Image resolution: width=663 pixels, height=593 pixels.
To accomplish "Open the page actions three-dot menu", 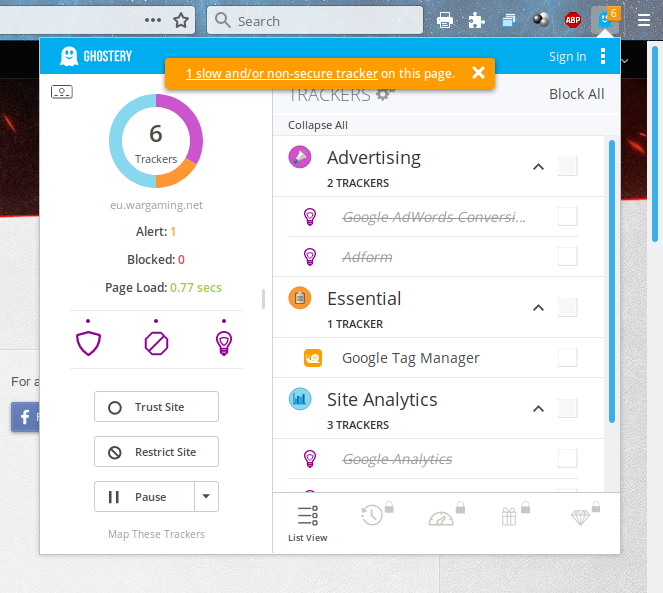I will tap(153, 20).
